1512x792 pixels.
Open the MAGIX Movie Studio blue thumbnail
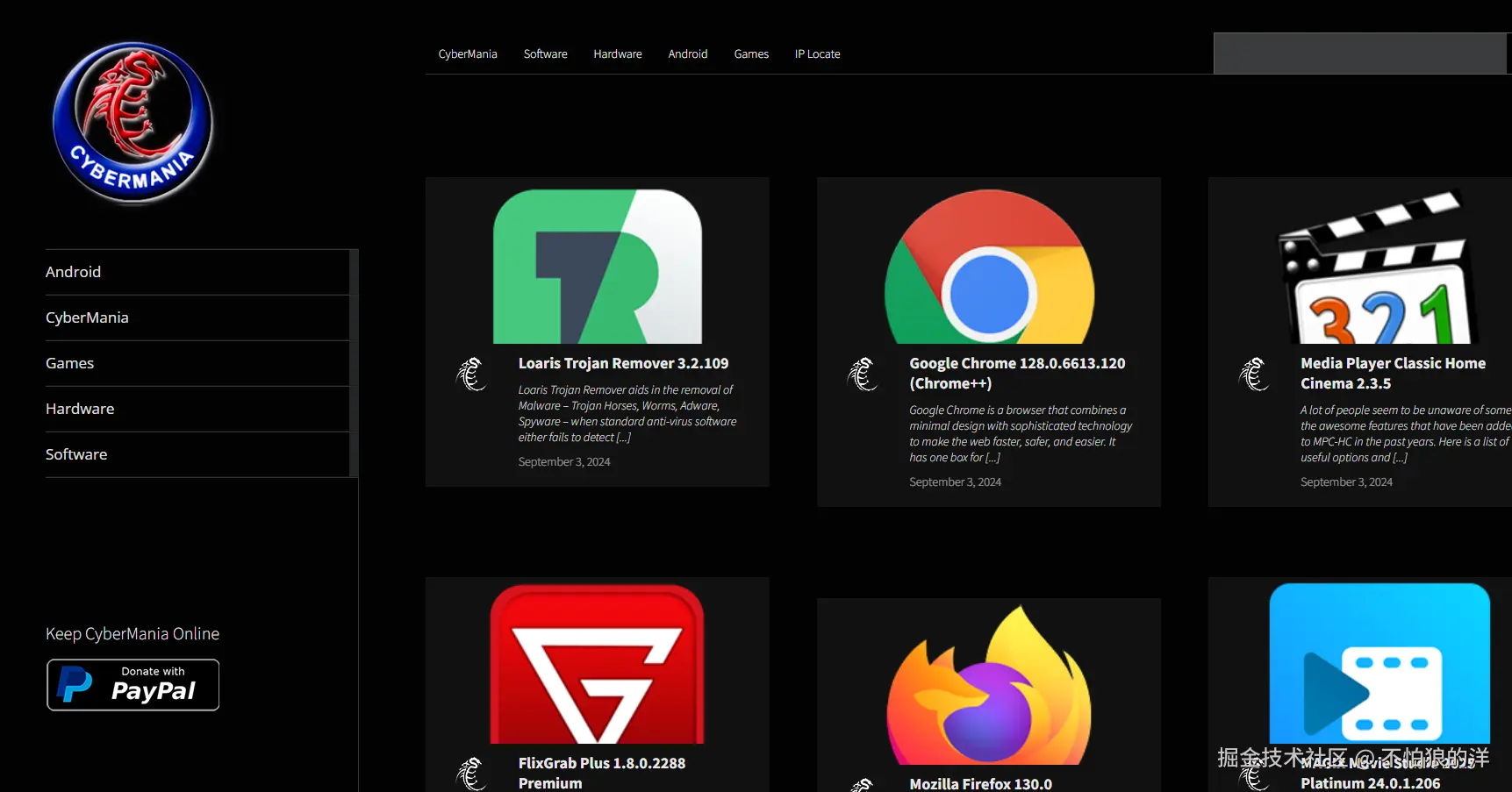[x=1379, y=664]
